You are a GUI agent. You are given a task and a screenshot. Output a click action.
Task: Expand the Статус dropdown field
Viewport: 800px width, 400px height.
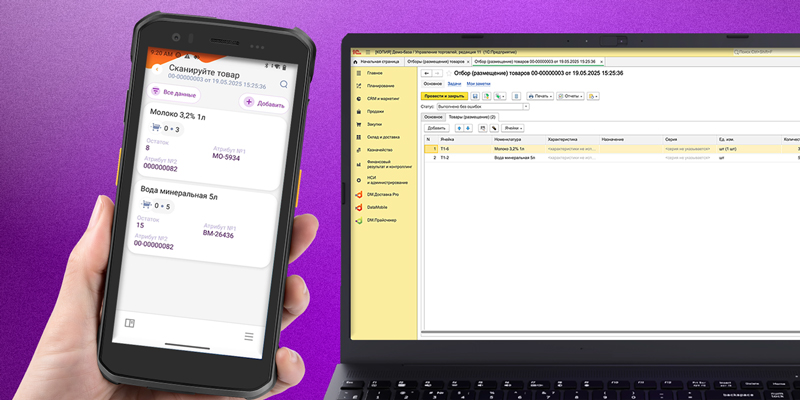coord(524,106)
